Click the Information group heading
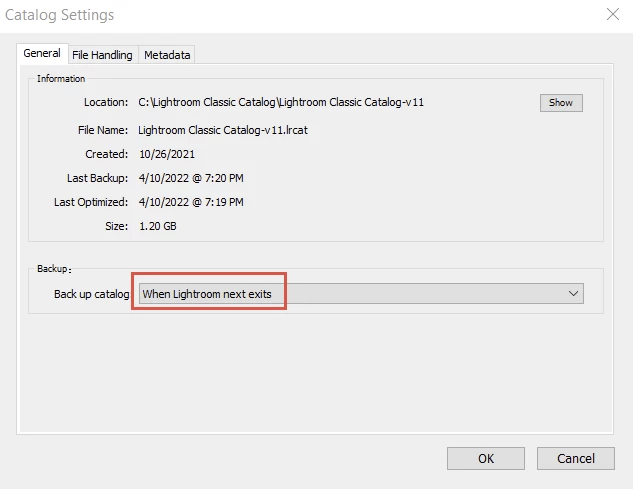 coord(61,79)
